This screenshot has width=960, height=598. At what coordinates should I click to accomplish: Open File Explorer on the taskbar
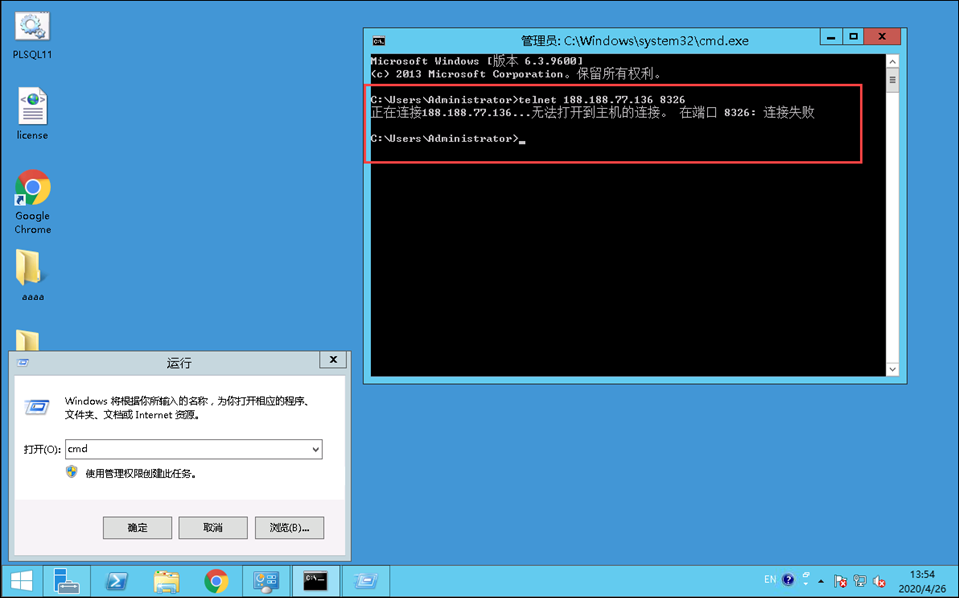click(x=167, y=581)
